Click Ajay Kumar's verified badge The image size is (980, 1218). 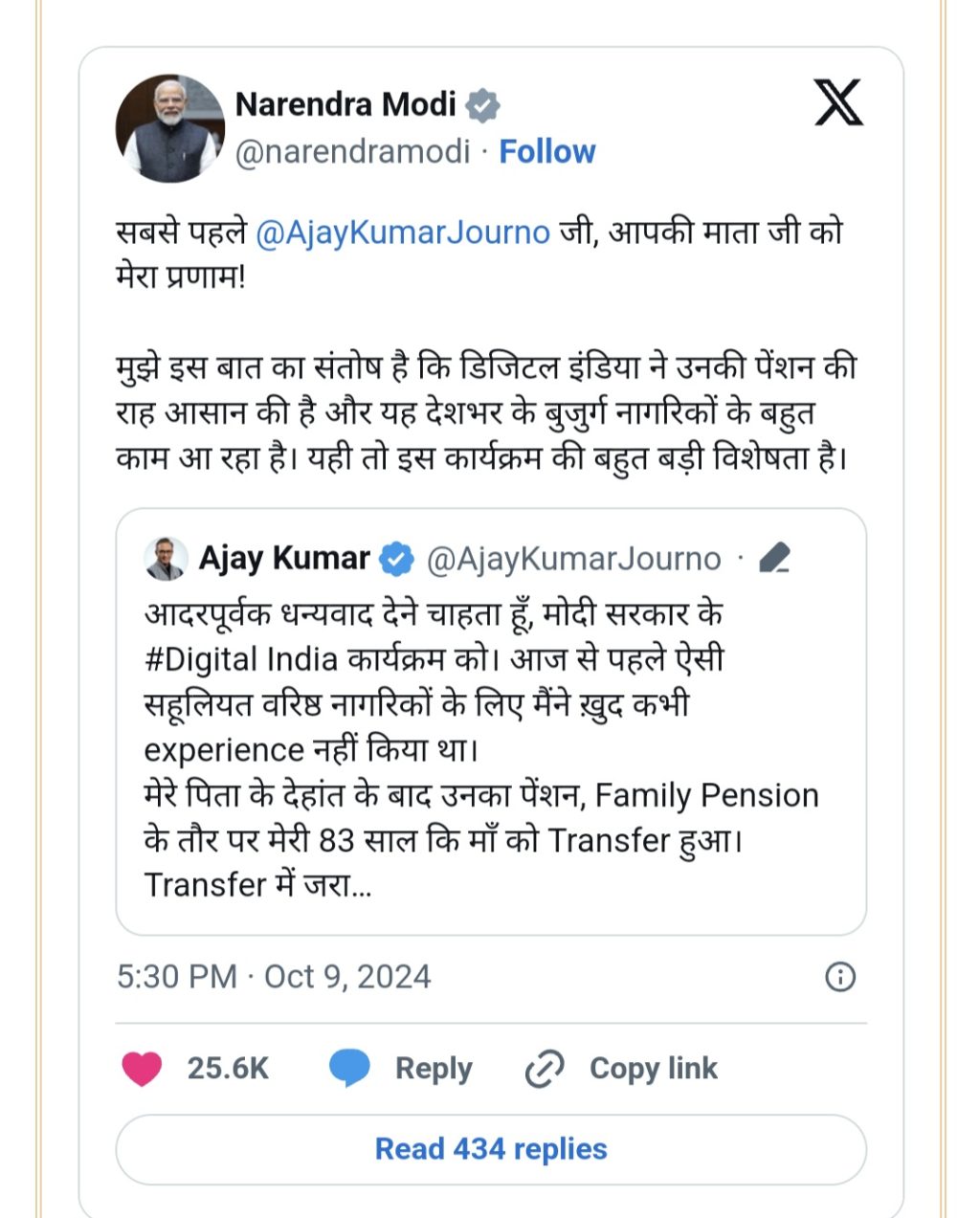click(396, 559)
